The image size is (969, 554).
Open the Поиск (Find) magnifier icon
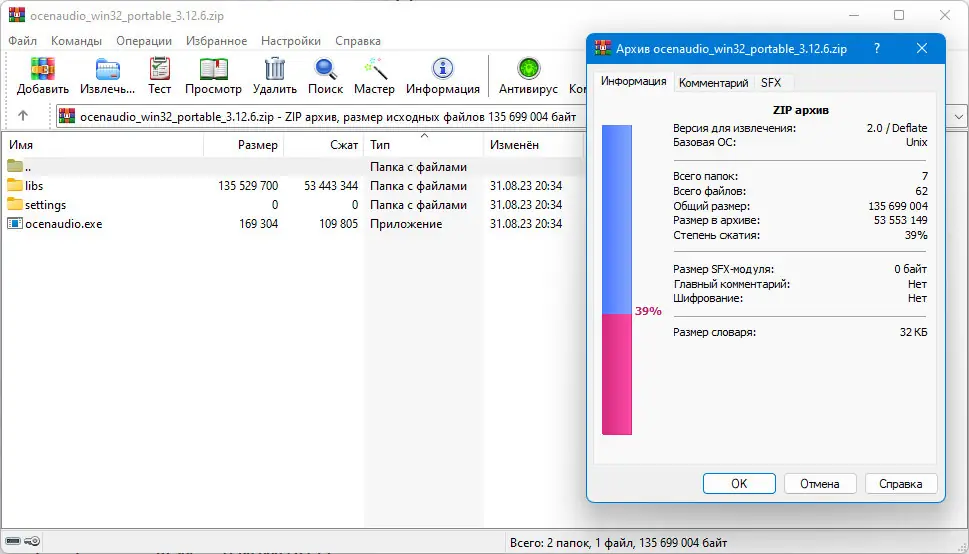(325, 69)
